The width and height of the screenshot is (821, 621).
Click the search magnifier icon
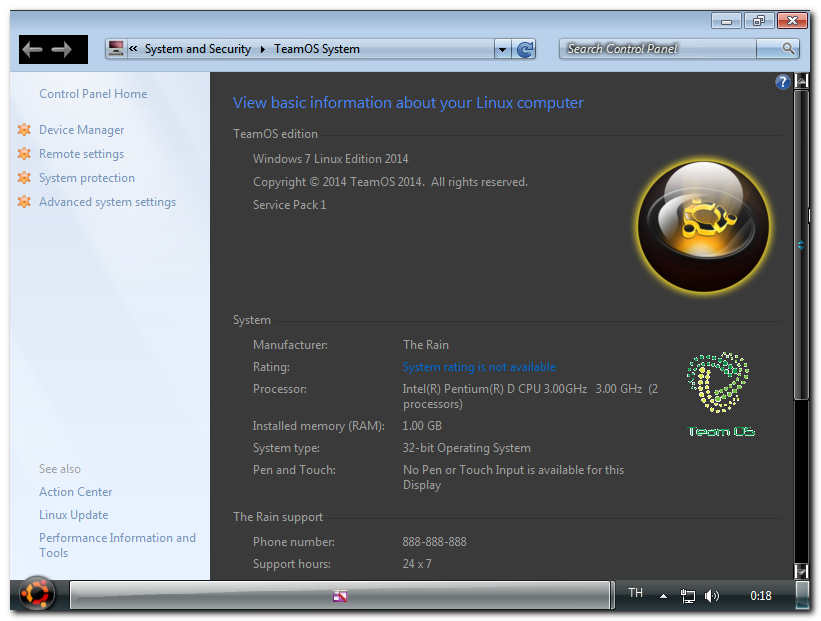point(788,49)
